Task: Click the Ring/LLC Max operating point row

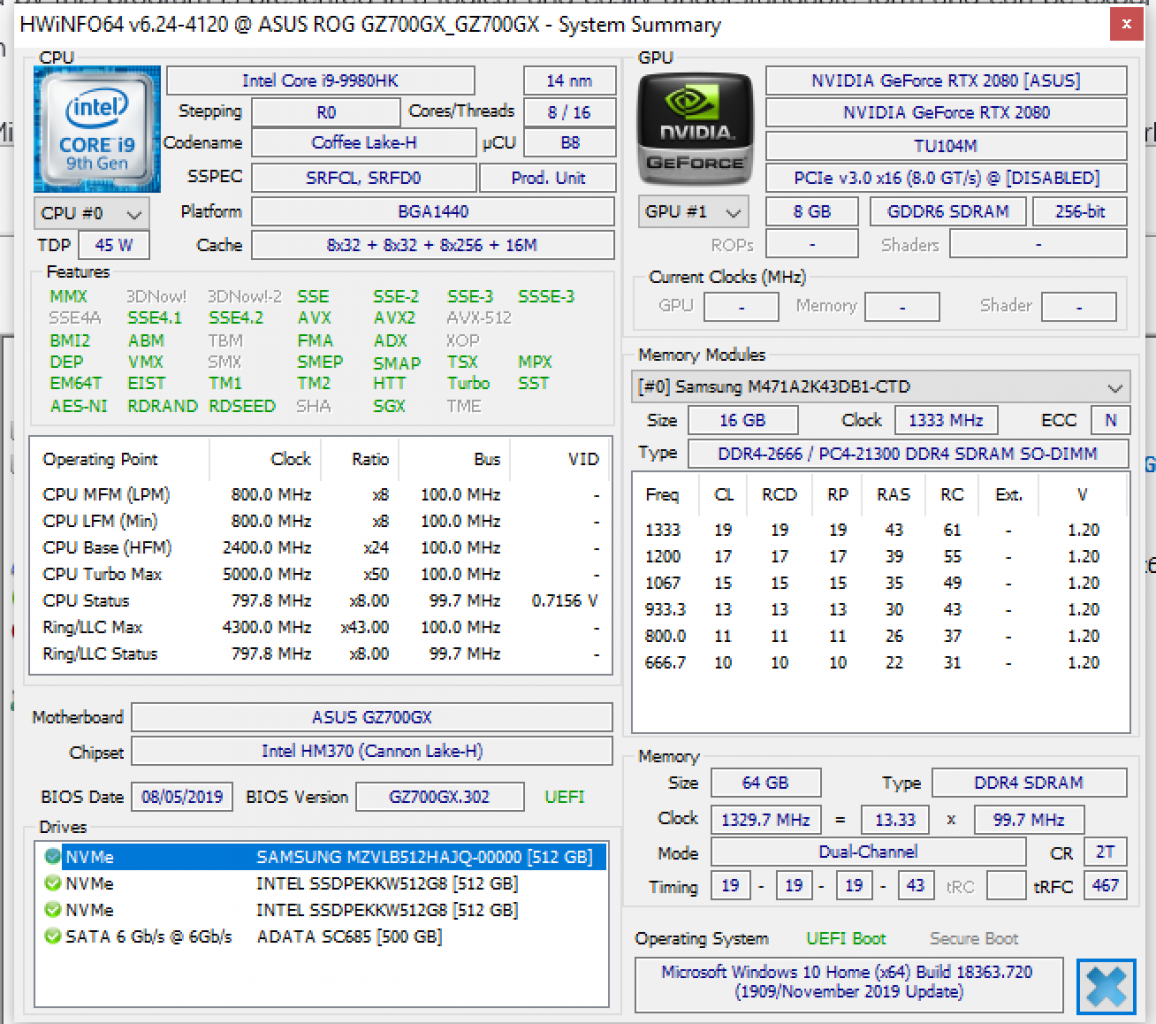Action: (321, 627)
